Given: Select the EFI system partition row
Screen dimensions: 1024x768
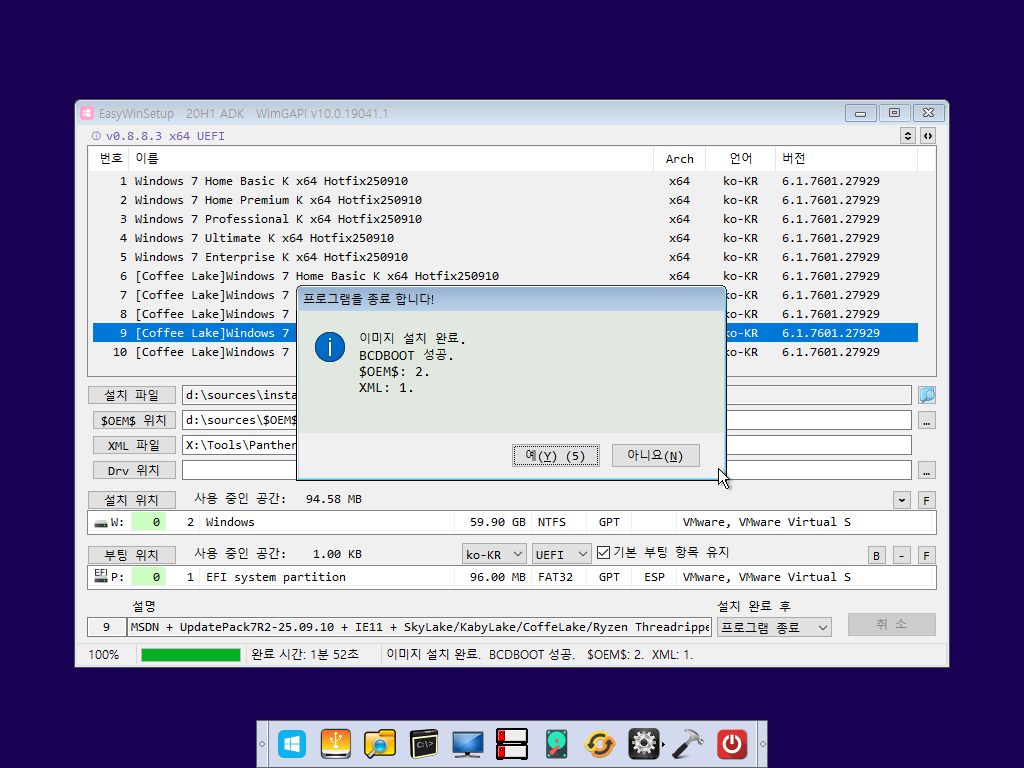Looking at the screenshot, I should (x=511, y=577).
